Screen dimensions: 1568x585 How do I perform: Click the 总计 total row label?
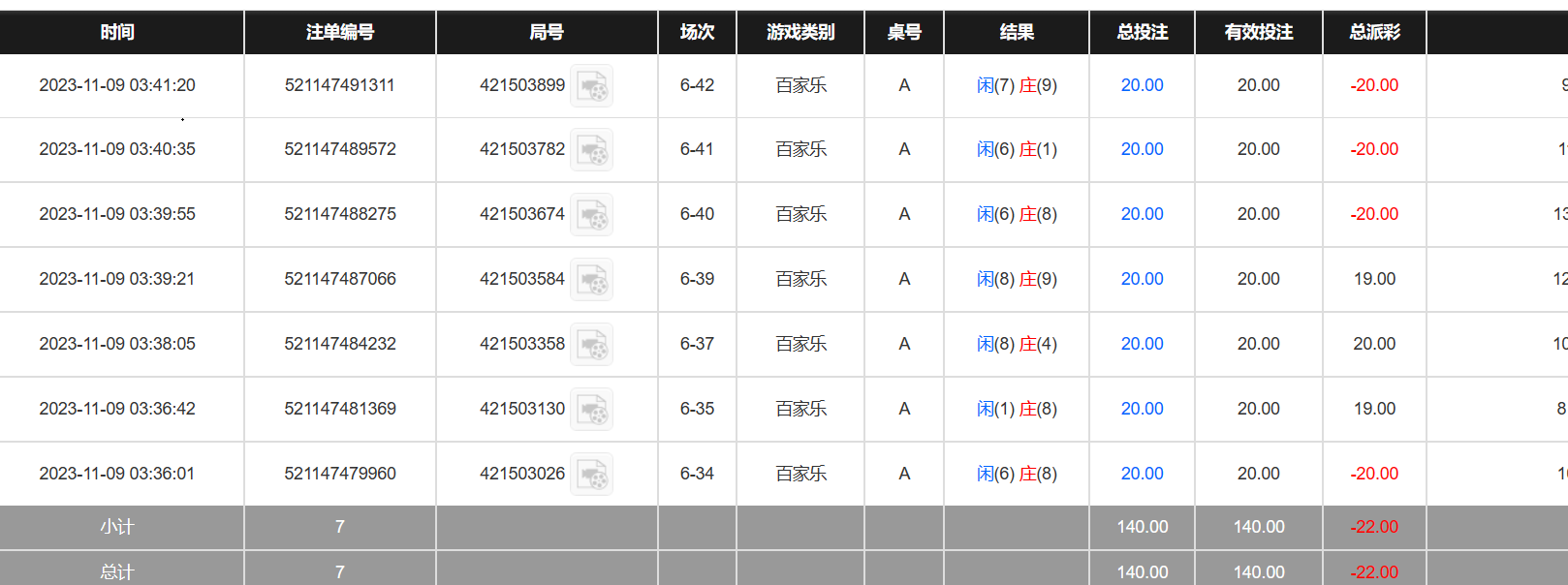coord(117,572)
